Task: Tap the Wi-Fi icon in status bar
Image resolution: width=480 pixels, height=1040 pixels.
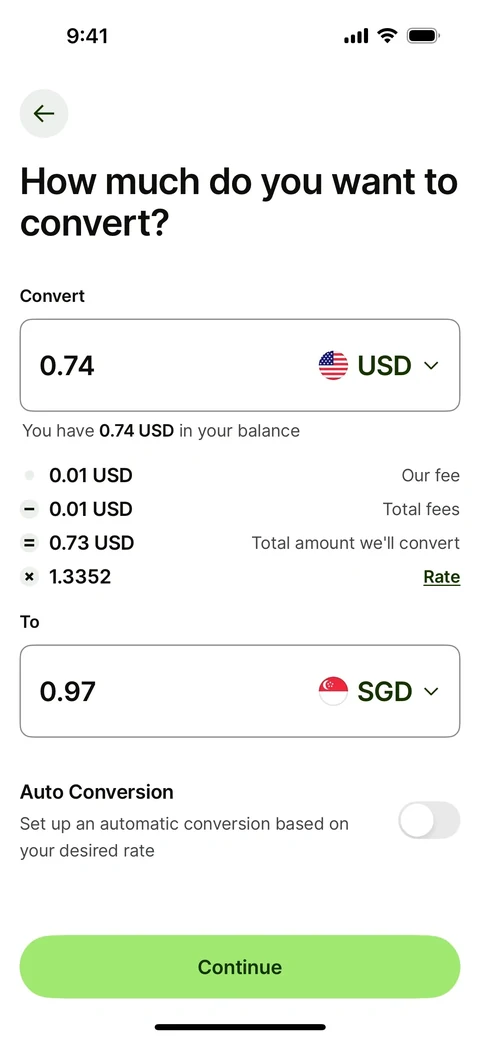Action: 387,36
